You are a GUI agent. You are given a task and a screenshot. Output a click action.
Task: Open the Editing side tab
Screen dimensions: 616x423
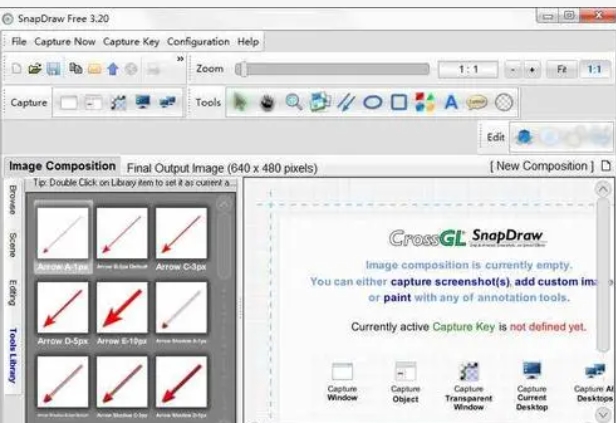coord(13,293)
